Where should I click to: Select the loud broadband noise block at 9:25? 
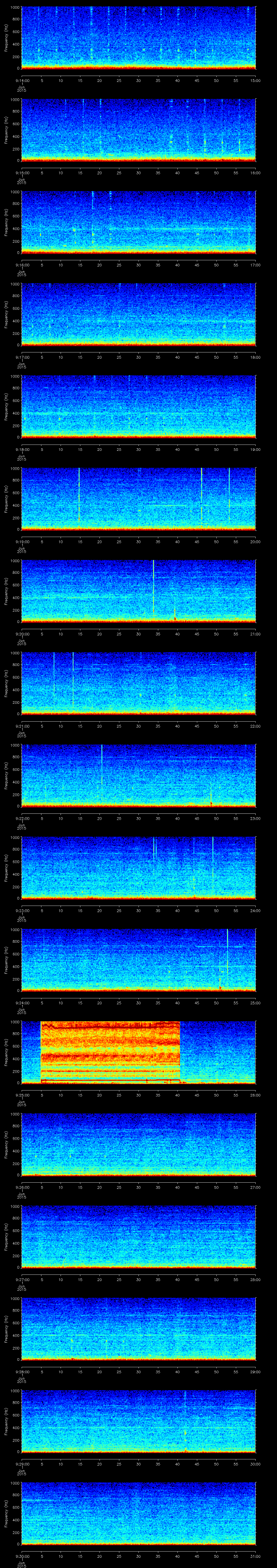(x=110, y=1052)
